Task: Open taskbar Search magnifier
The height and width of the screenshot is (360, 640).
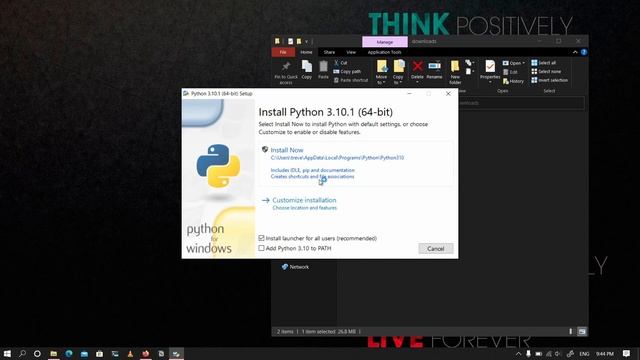Action: [x=22, y=353]
